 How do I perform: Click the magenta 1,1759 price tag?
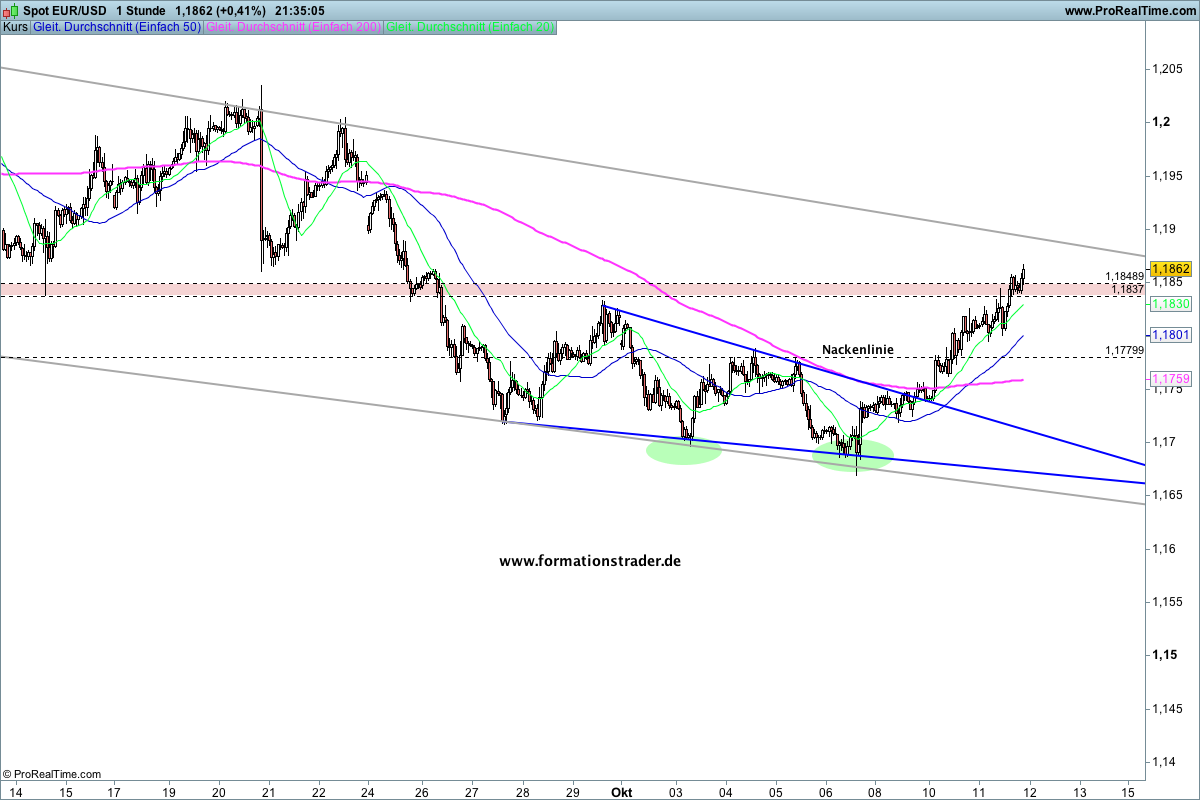coord(1169,379)
